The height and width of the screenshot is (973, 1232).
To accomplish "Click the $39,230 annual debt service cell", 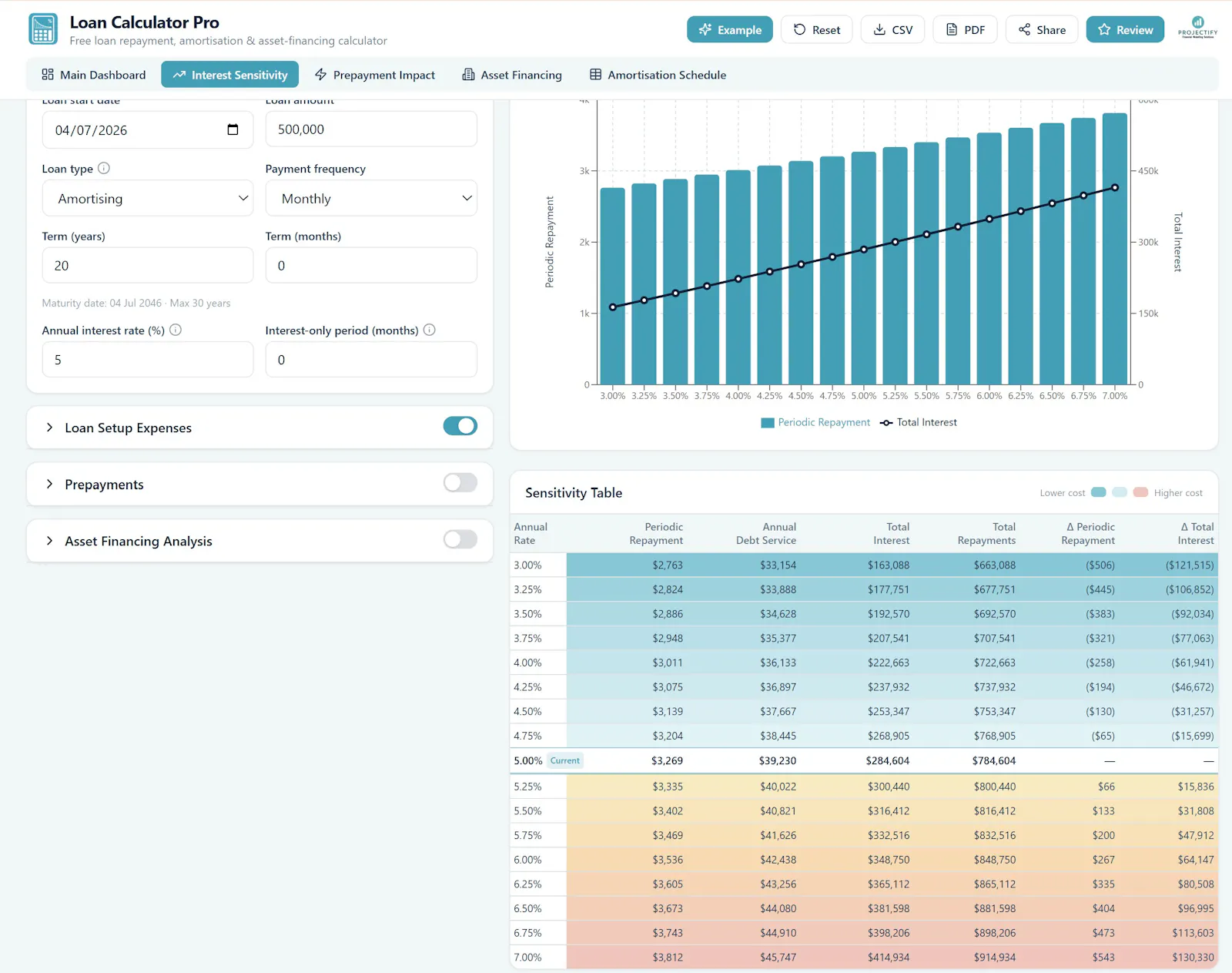I will 778,760.
